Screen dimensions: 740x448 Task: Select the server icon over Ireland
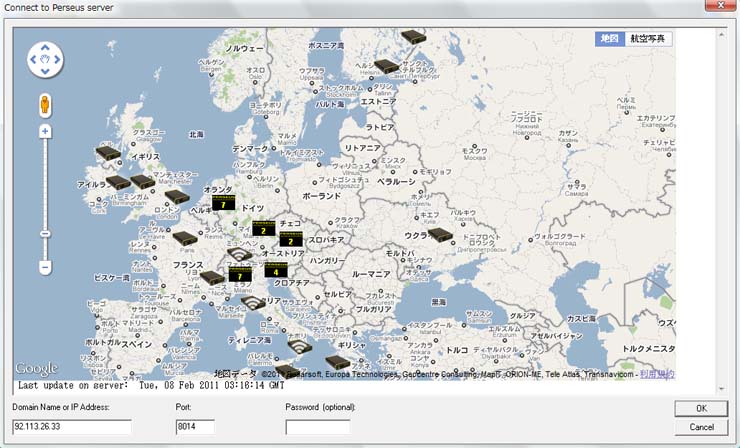click(118, 182)
